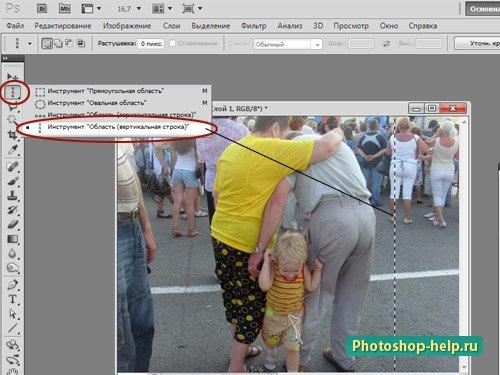The height and width of the screenshot is (375, 500).
Task: Click the active single column marquee tool button
Action: (13, 91)
